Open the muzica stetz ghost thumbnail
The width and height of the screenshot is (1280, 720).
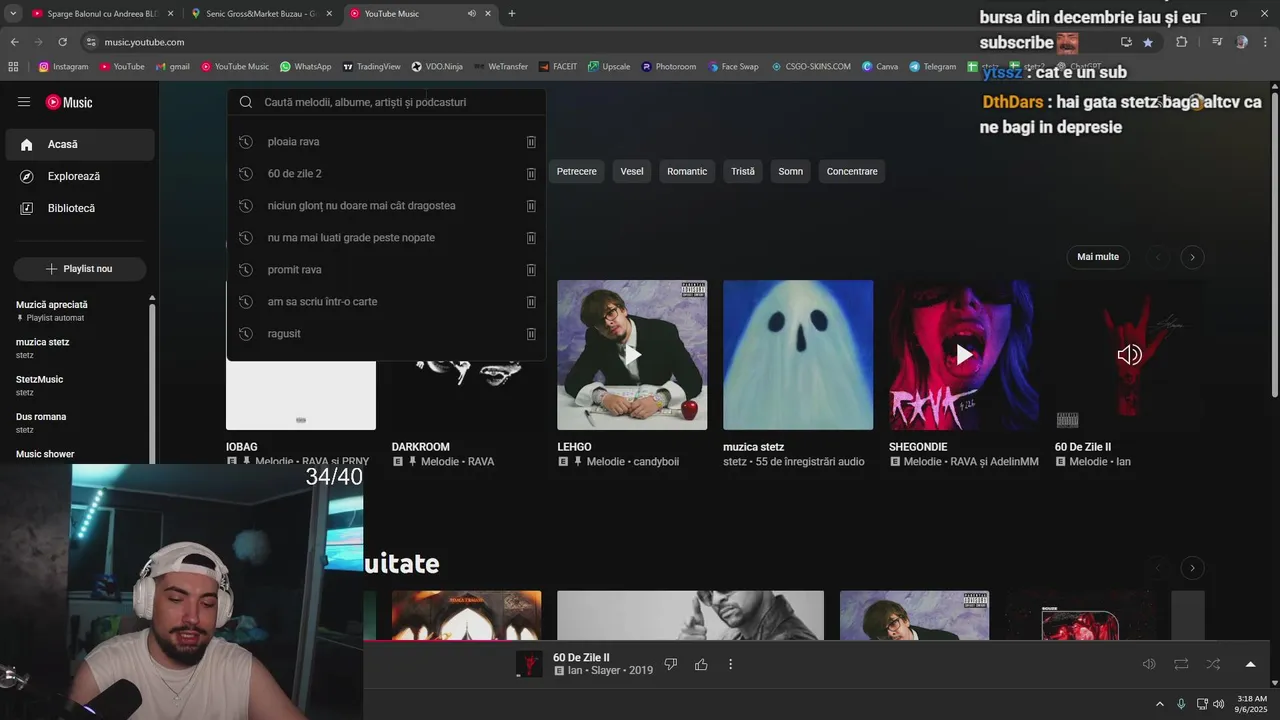coord(798,355)
